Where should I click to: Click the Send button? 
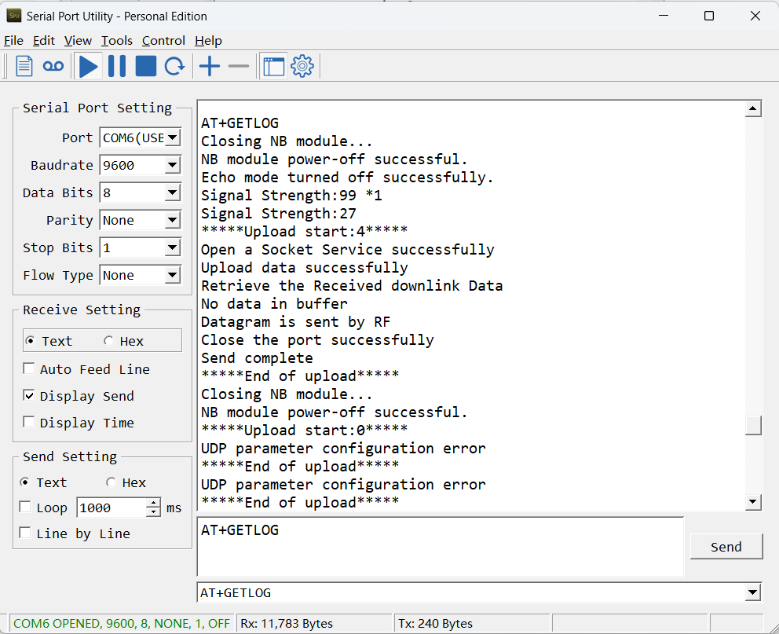click(726, 547)
